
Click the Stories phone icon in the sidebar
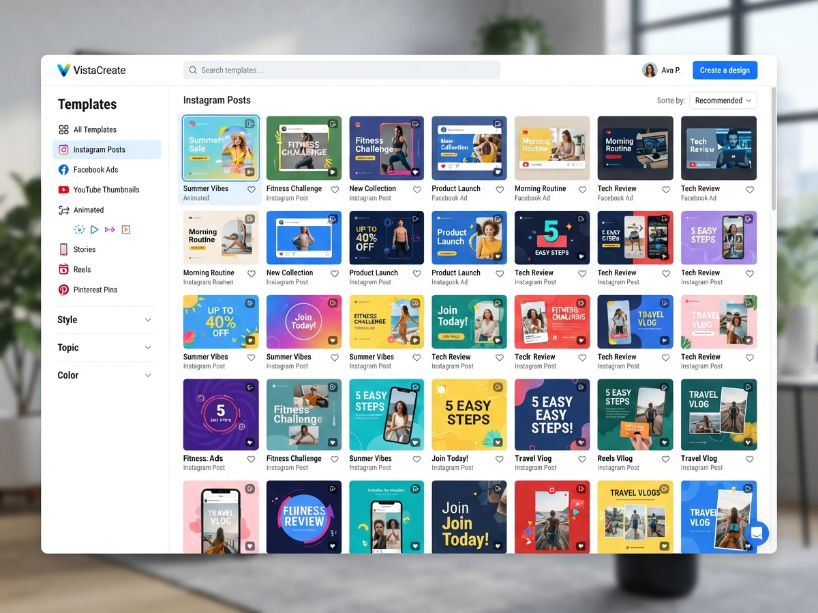(x=64, y=249)
